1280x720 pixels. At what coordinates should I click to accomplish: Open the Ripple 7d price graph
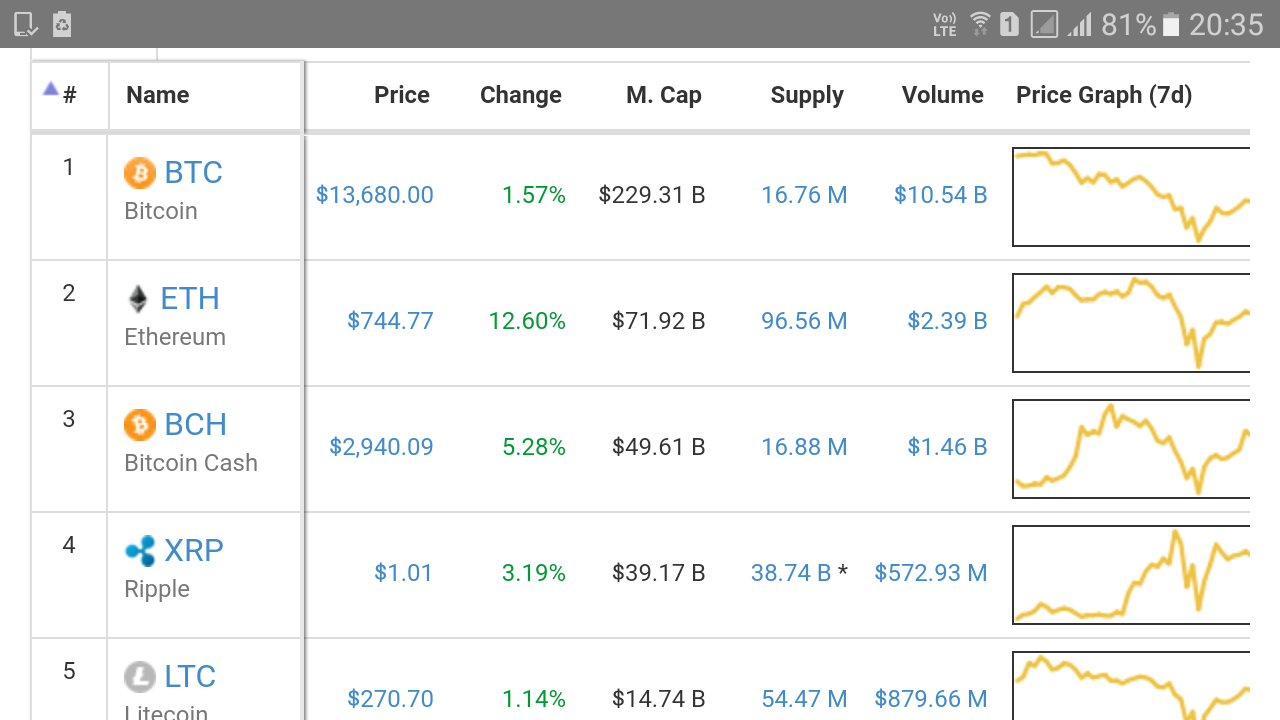(1131, 575)
